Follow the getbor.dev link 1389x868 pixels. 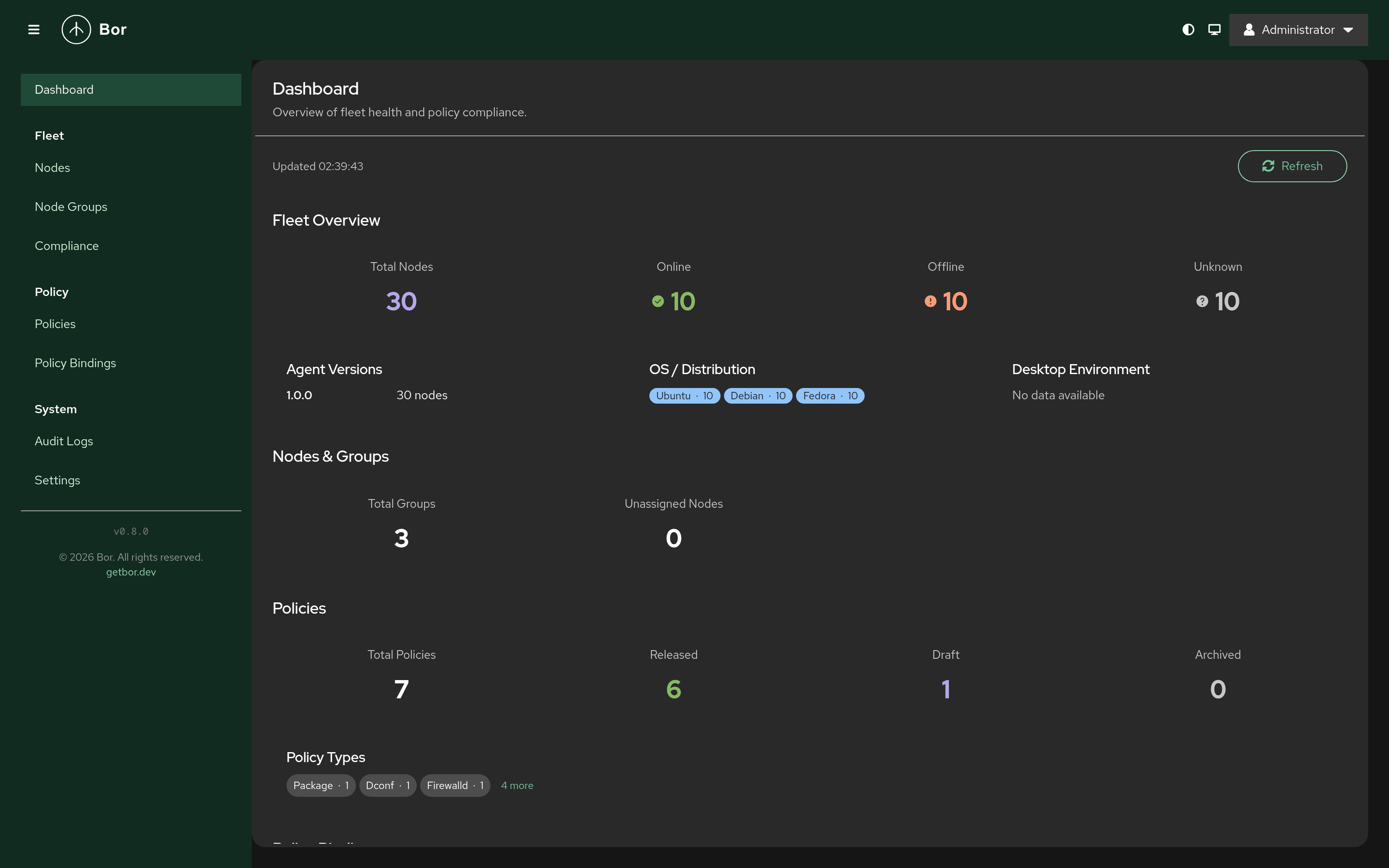pos(131,572)
